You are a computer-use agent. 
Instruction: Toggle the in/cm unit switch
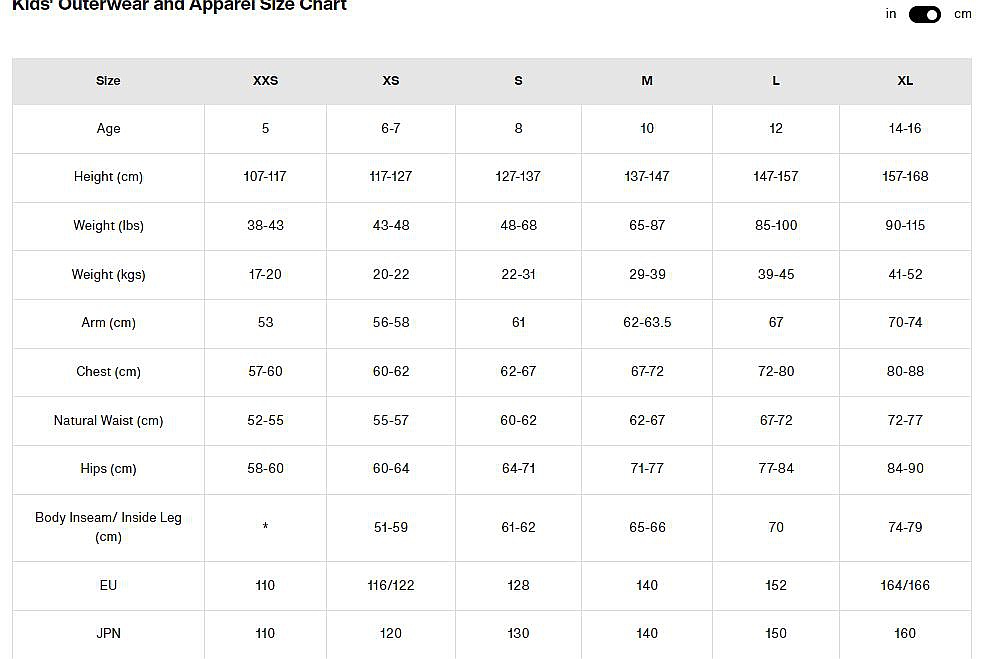pos(924,14)
